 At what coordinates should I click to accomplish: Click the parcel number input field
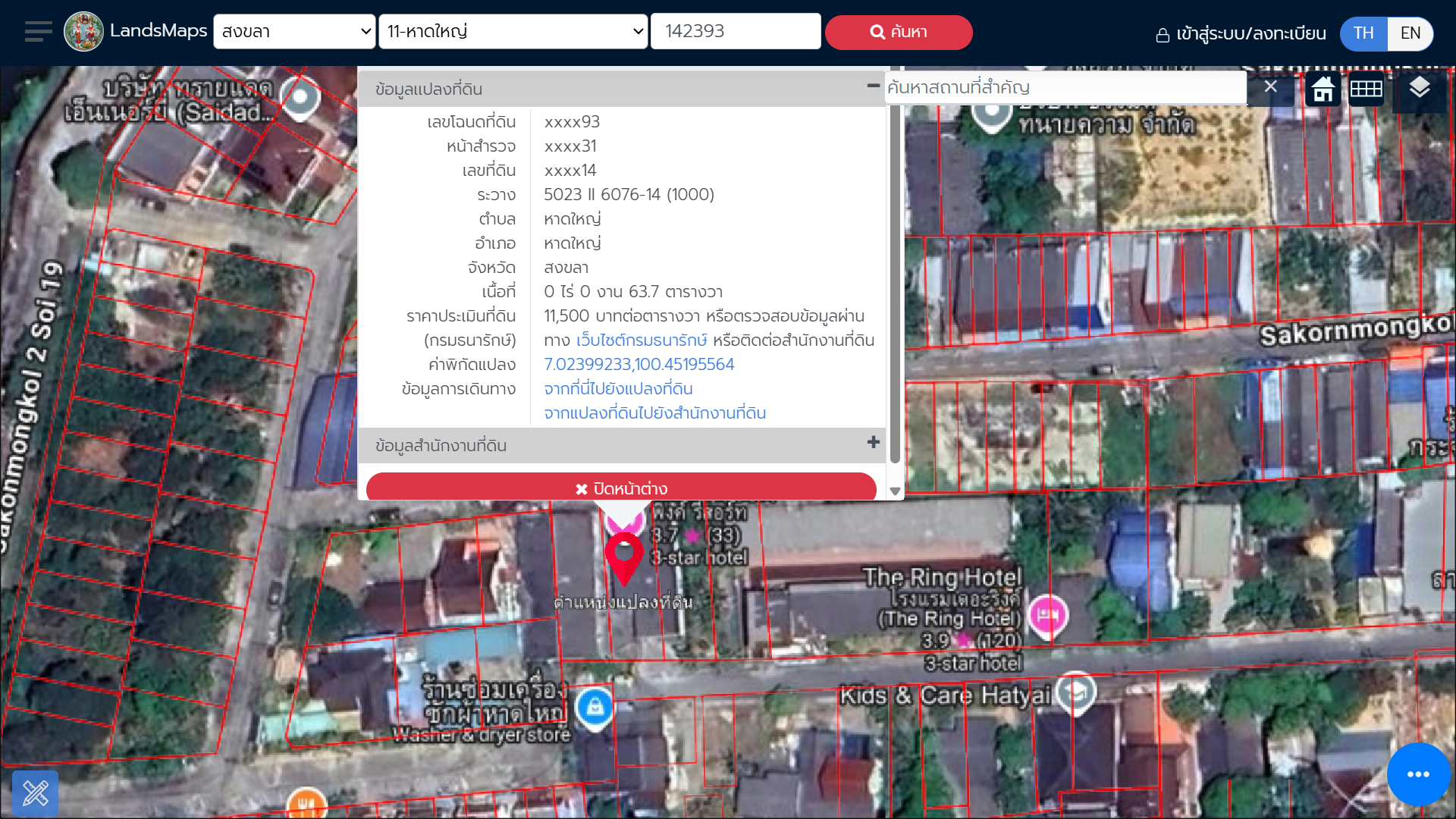tap(735, 32)
